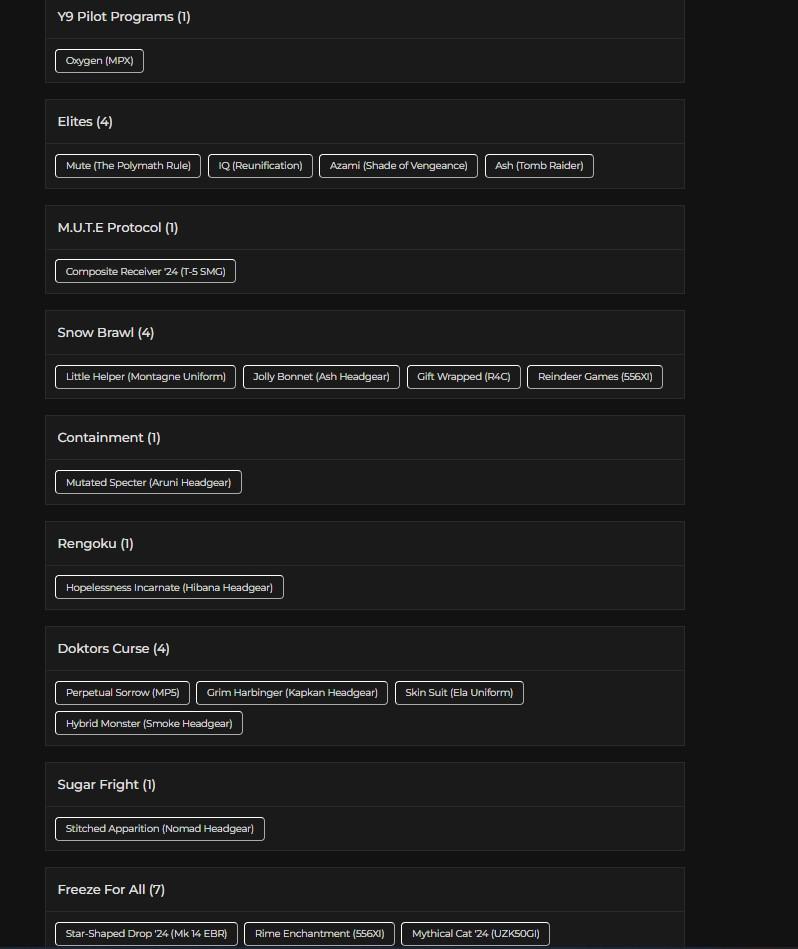Click the Ash (Tomb Raider) tag
798x949 pixels.
pos(539,166)
